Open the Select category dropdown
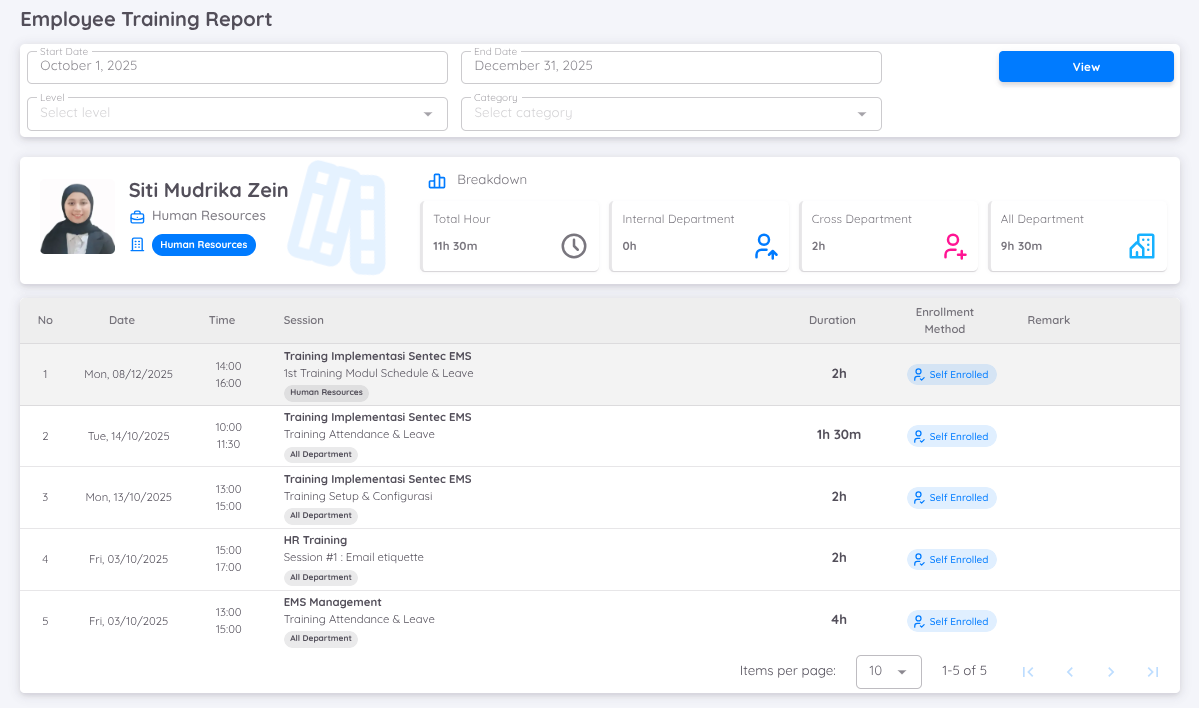This screenshot has width=1199, height=708. (670, 113)
